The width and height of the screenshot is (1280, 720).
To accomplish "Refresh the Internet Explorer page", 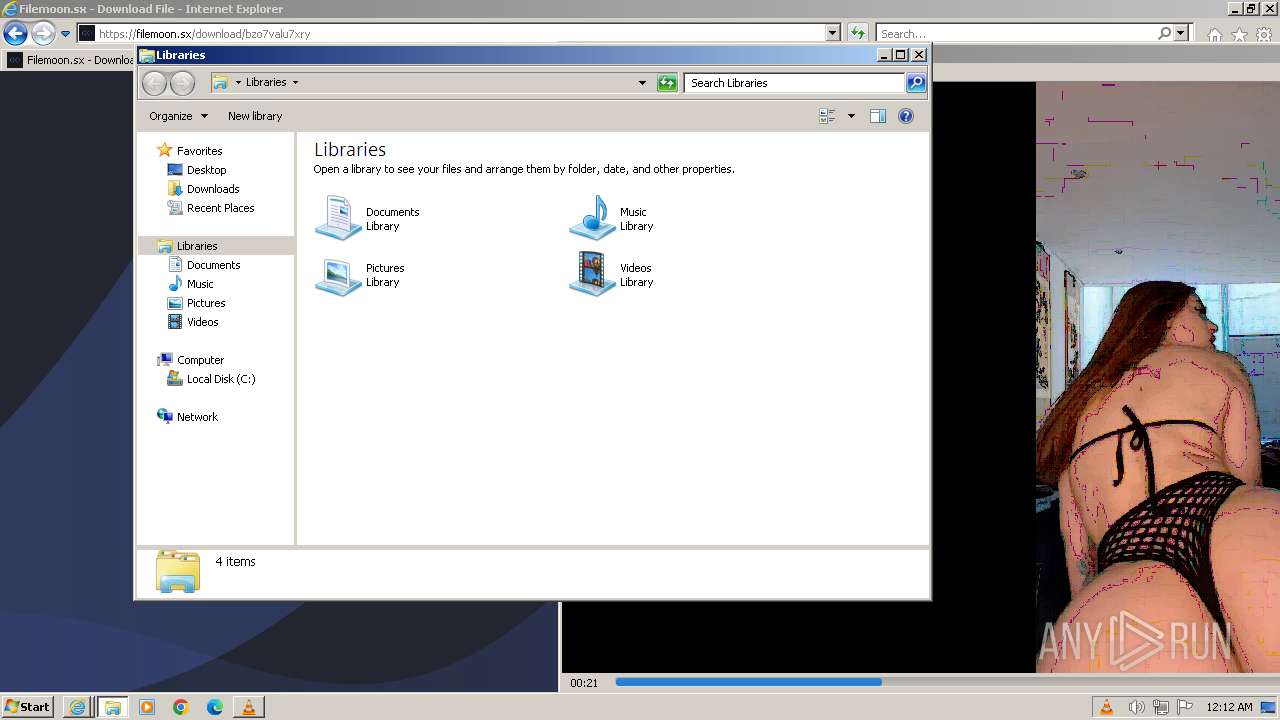I will pos(858,33).
